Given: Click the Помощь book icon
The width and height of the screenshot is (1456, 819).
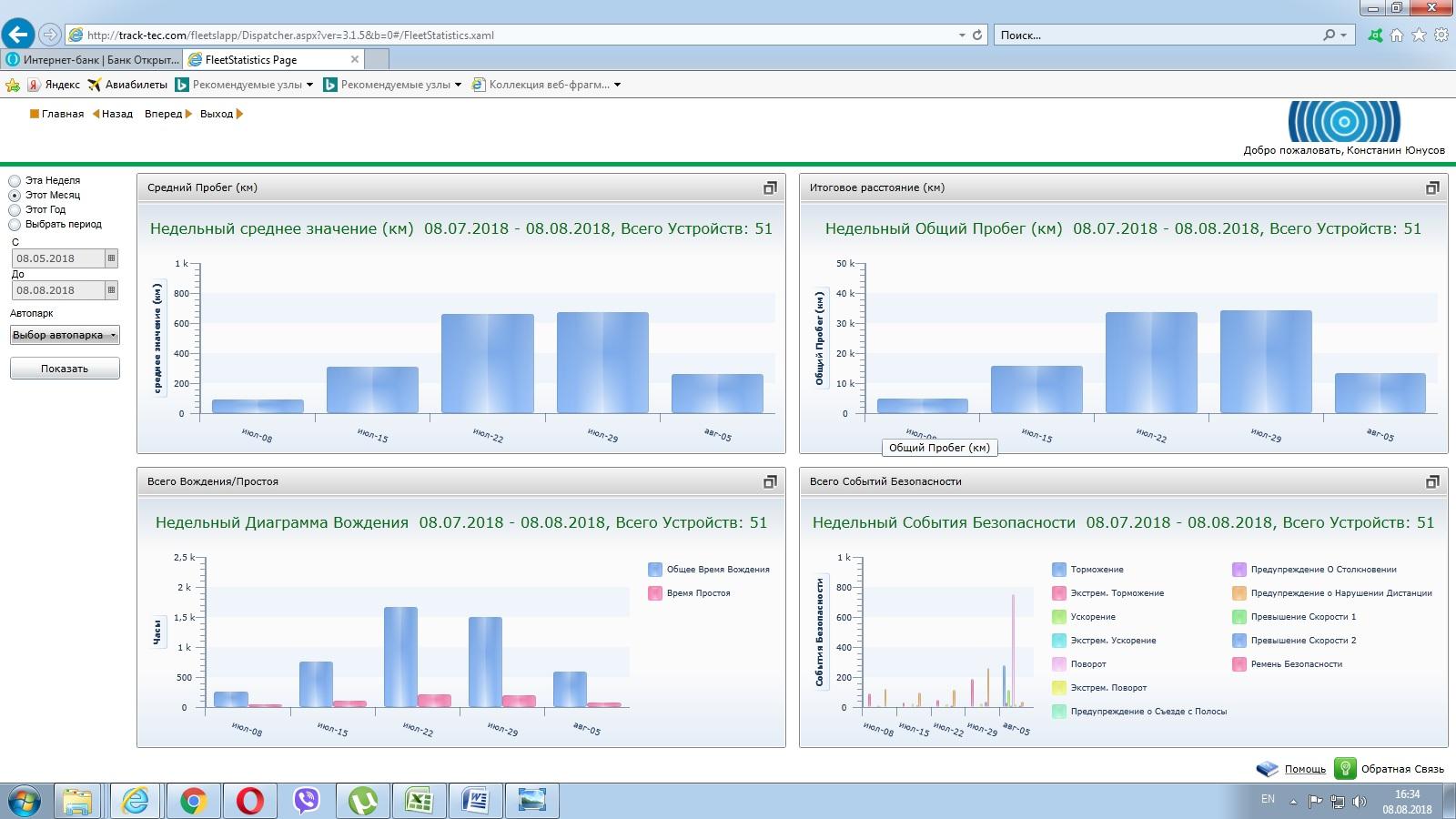Looking at the screenshot, I should [x=1268, y=769].
